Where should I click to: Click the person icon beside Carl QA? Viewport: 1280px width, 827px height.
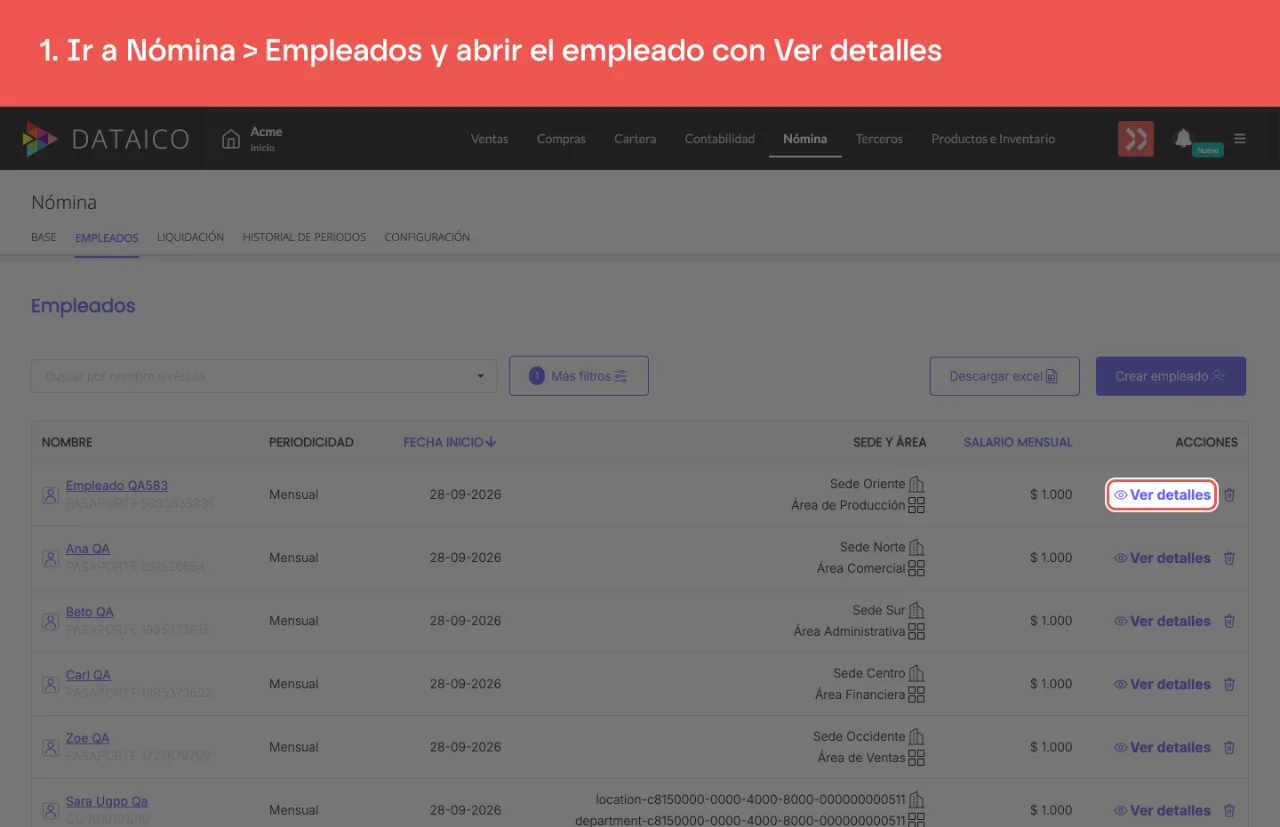pos(50,684)
